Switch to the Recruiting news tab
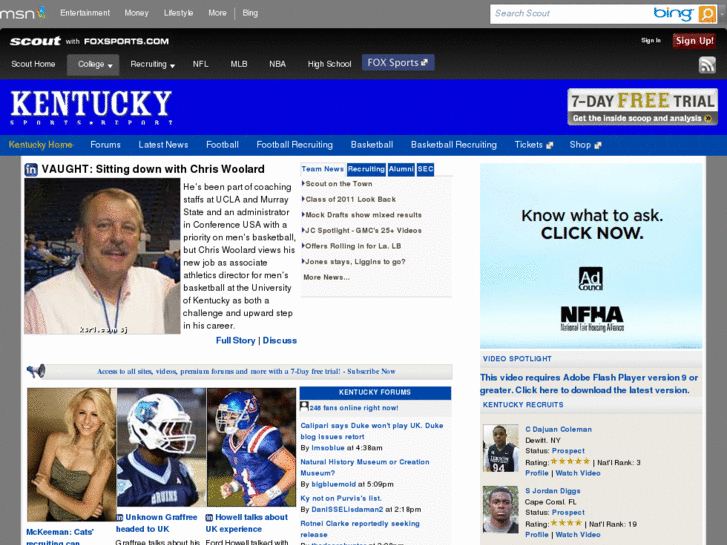Image resolution: width=727 pixels, height=545 pixels. point(366,169)
